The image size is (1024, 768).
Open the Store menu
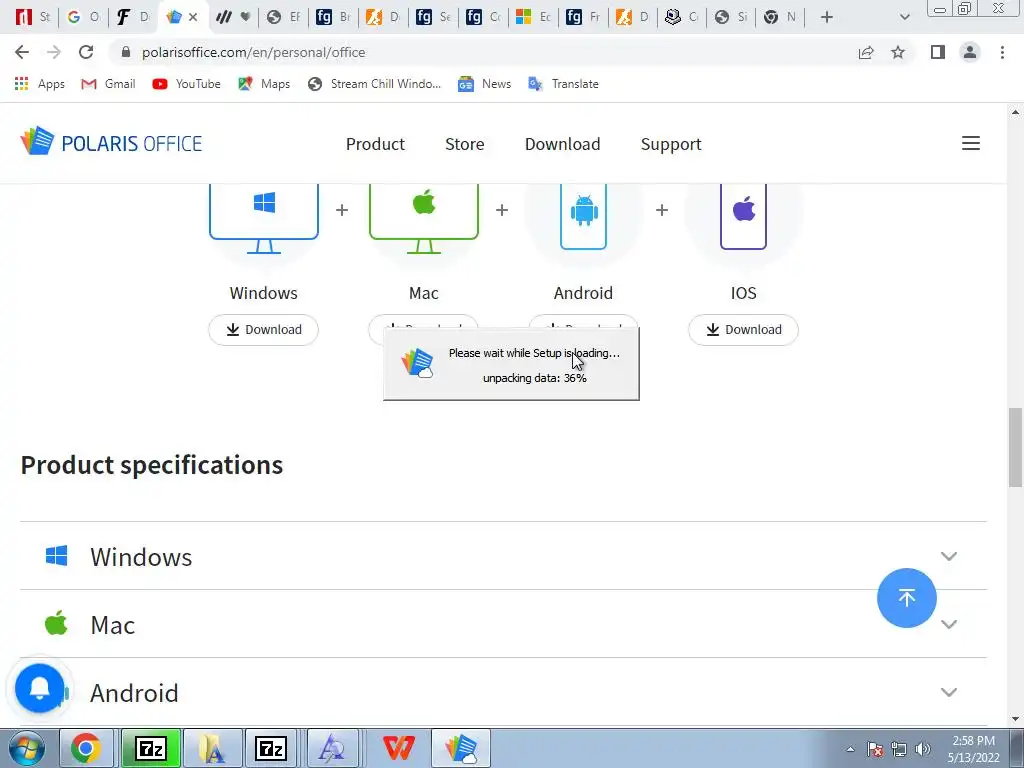tap(464, 144)
